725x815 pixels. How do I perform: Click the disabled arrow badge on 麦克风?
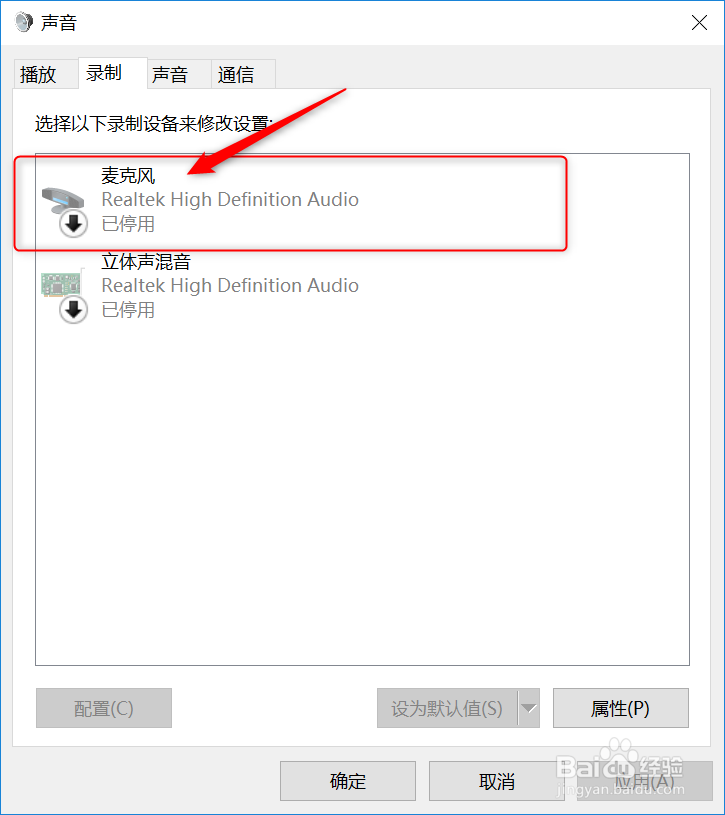click(x=73, y=224)
